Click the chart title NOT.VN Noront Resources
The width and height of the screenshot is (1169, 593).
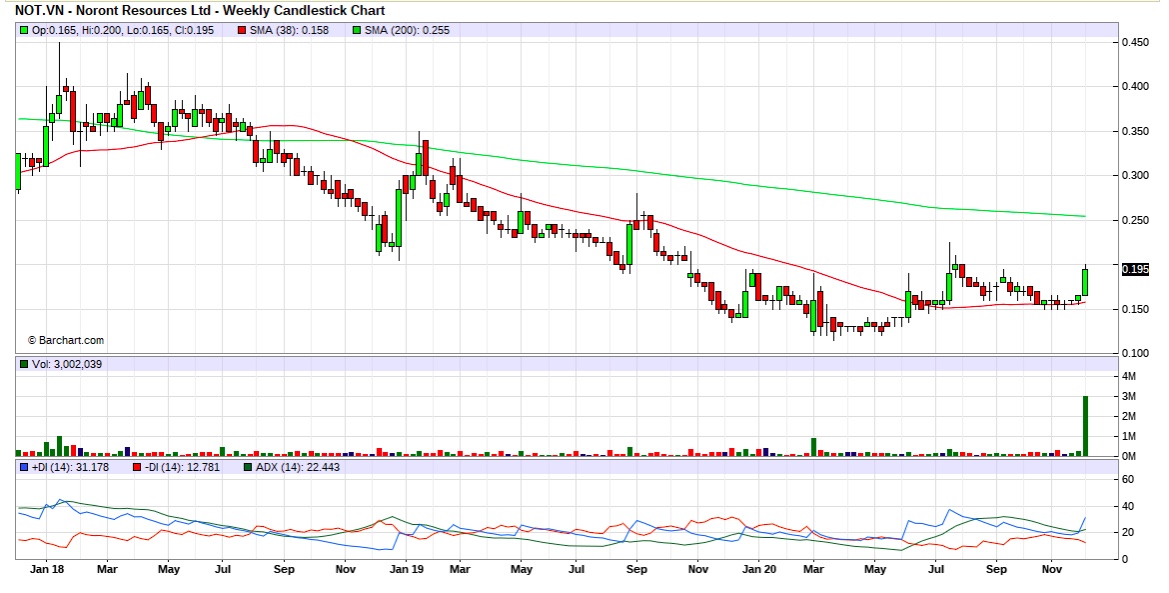tap(200, 10)
